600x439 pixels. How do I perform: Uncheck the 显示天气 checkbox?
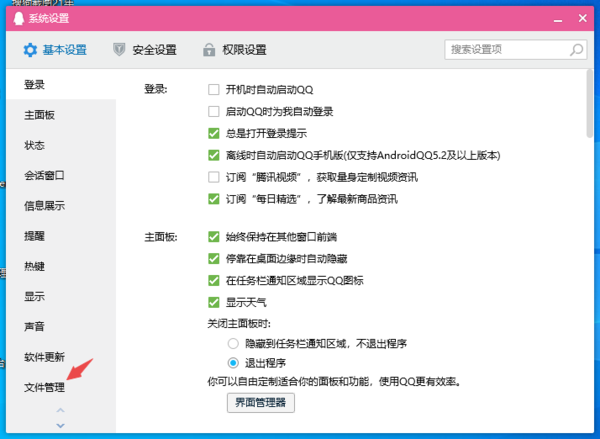(214, 302)
